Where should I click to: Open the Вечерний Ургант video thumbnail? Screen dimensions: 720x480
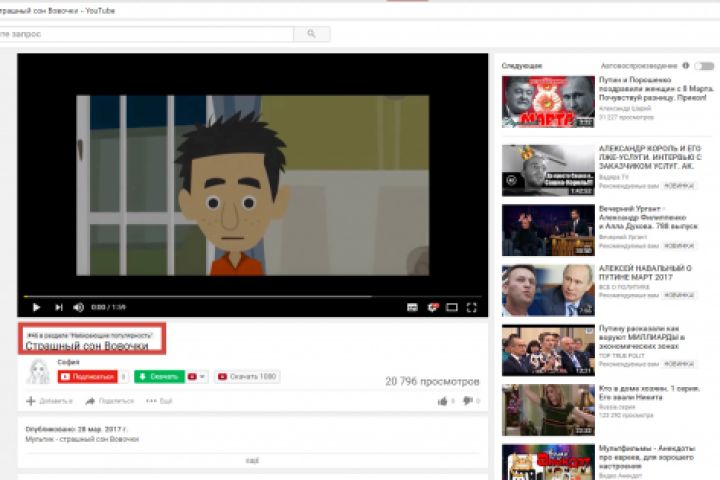[x=548, y=230]
